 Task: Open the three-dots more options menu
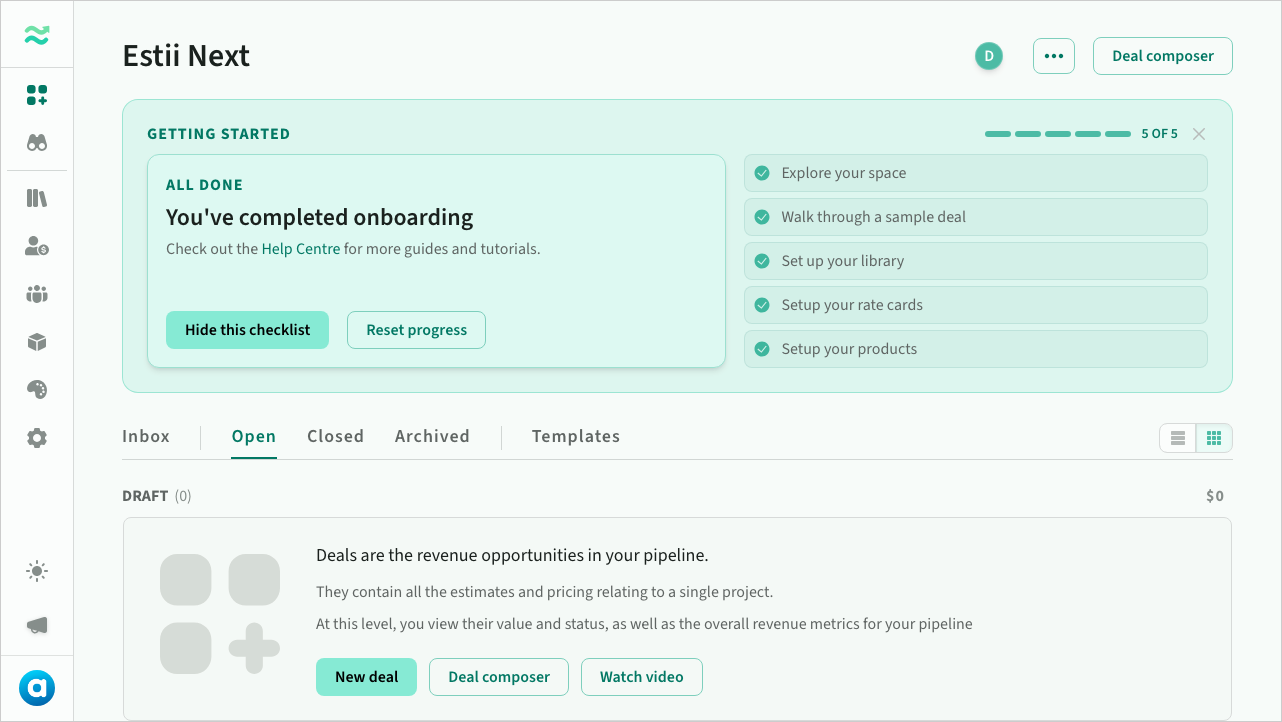click(x=1054, y=56)
